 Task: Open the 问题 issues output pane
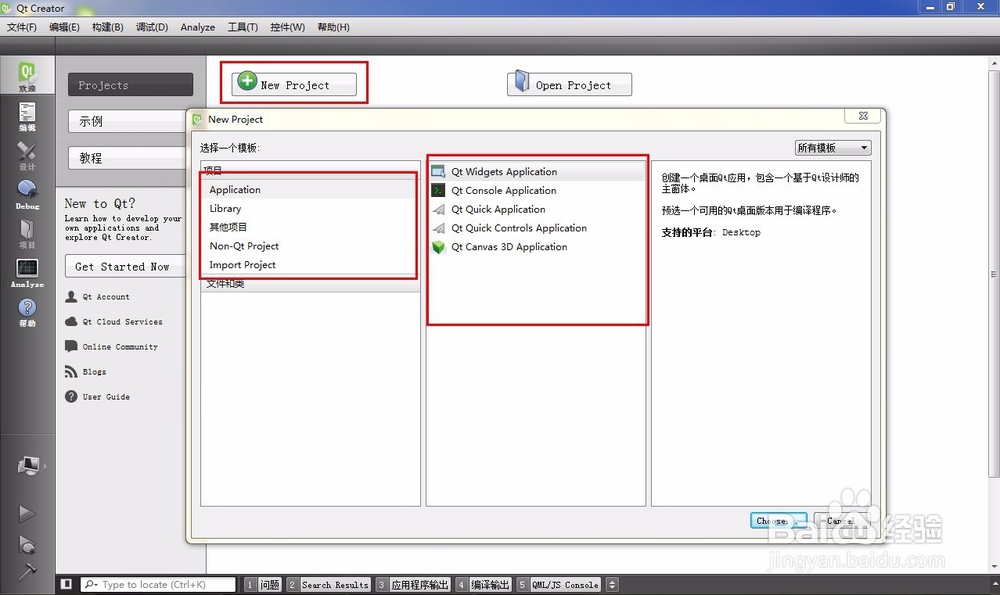point(263,584)
